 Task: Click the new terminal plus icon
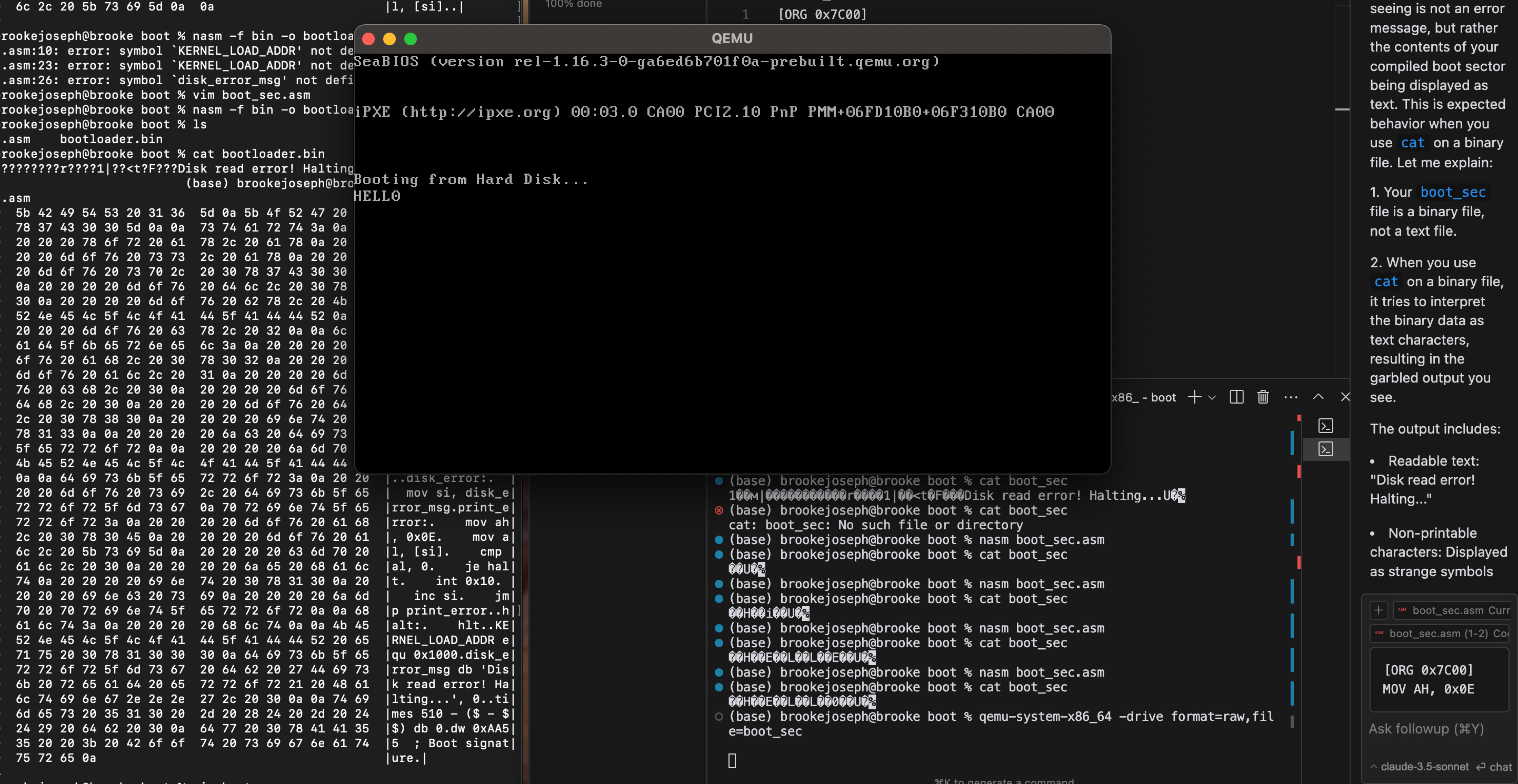click(1194, 397)
